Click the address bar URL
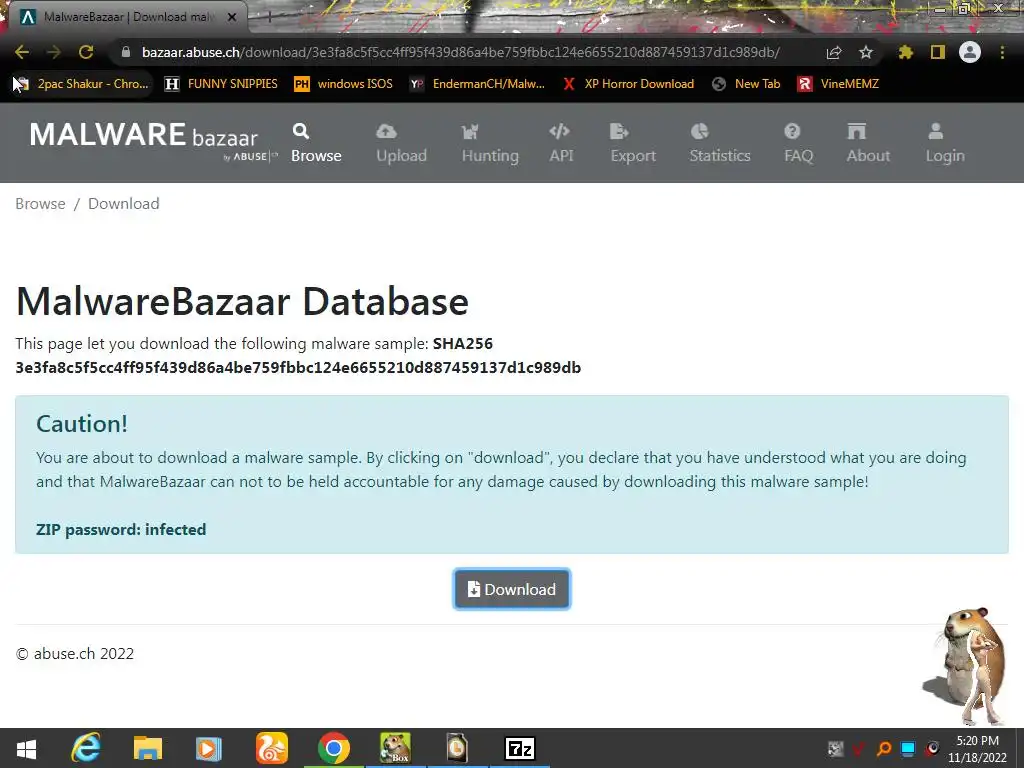The image size is (1024, 768). click(460, 52)
